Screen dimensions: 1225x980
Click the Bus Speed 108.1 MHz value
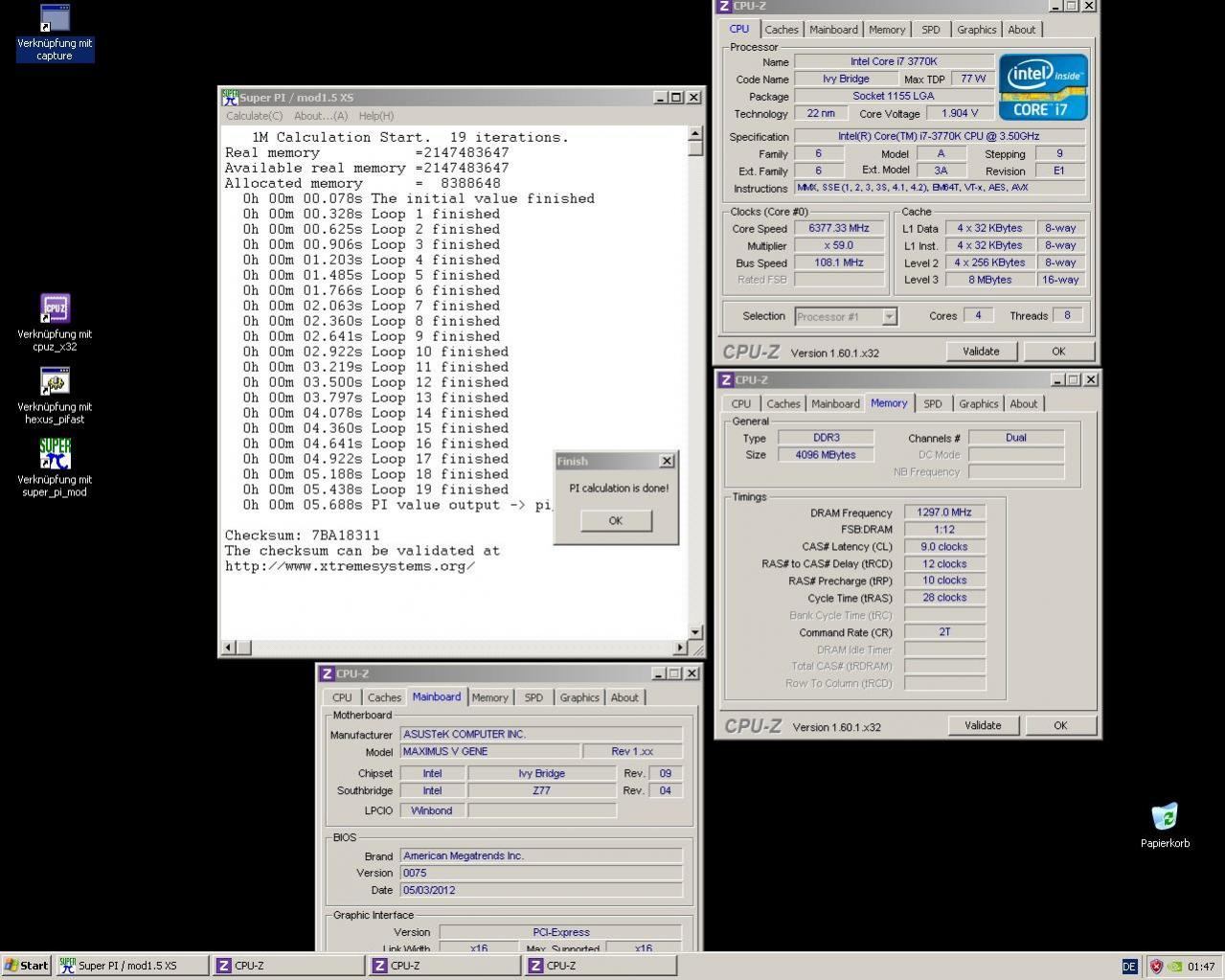(x=839, y=262)
